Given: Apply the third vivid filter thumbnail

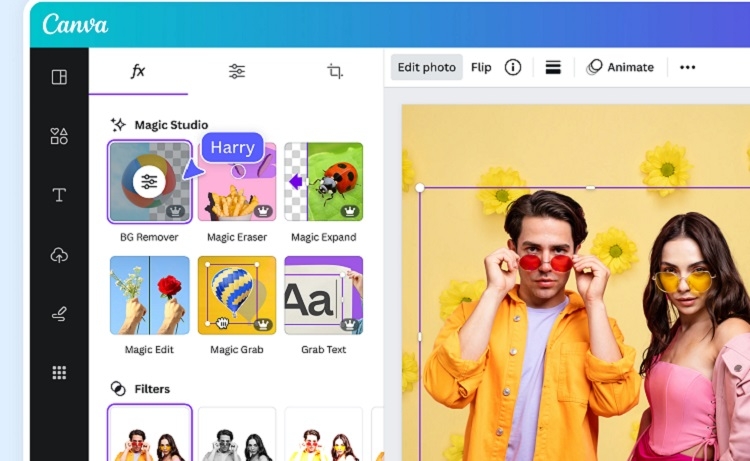Looking at the screenshot, I should coord(324,434).
